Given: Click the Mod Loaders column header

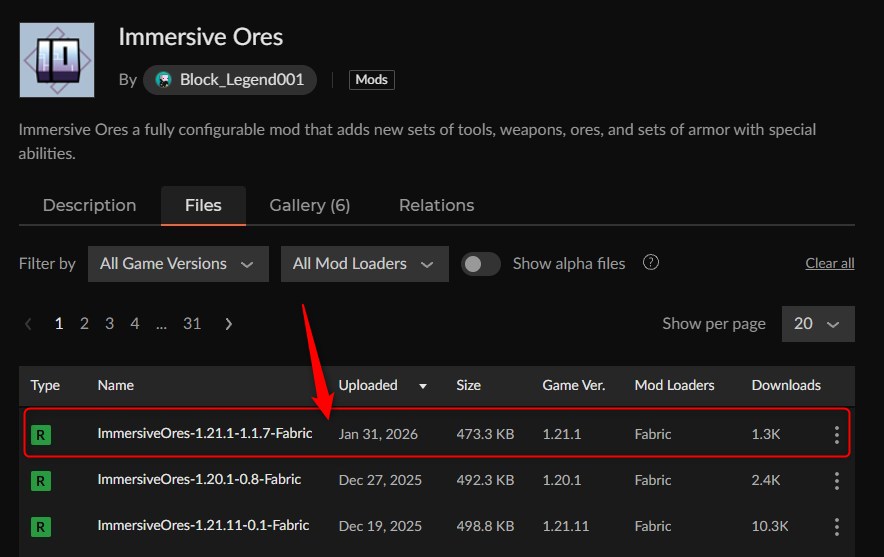Looking at the screenshot, I should (x=674, y=385).
